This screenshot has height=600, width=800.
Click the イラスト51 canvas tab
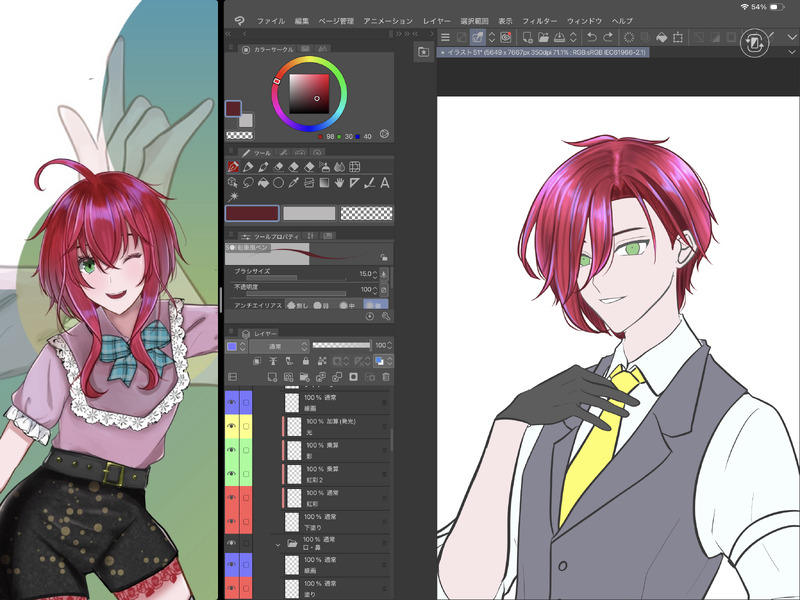543,52
